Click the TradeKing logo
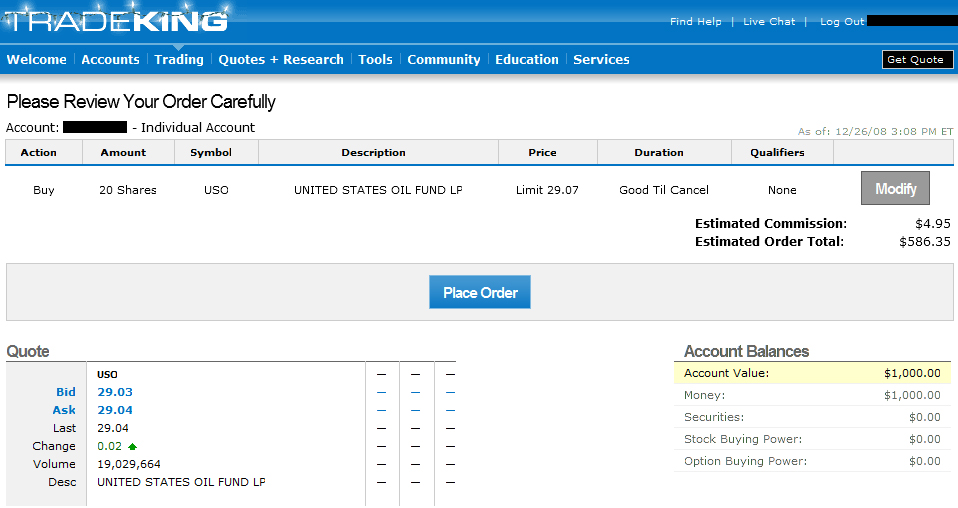The width and height of the screenshot is (958, 508). pos(116,19)
